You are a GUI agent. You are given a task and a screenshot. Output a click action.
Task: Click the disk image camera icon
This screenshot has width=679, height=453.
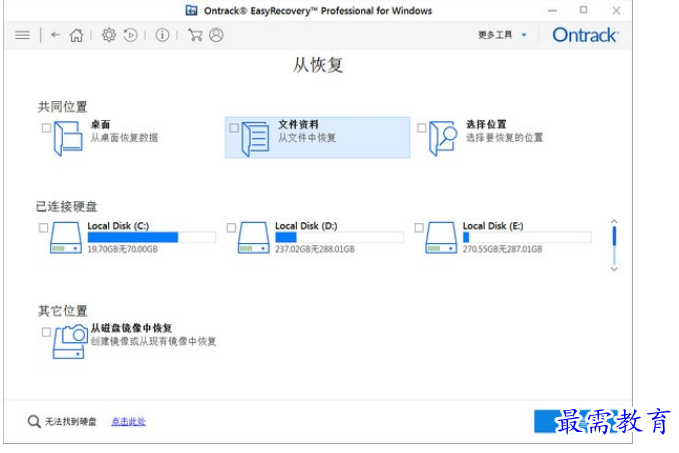pos(69,341)
